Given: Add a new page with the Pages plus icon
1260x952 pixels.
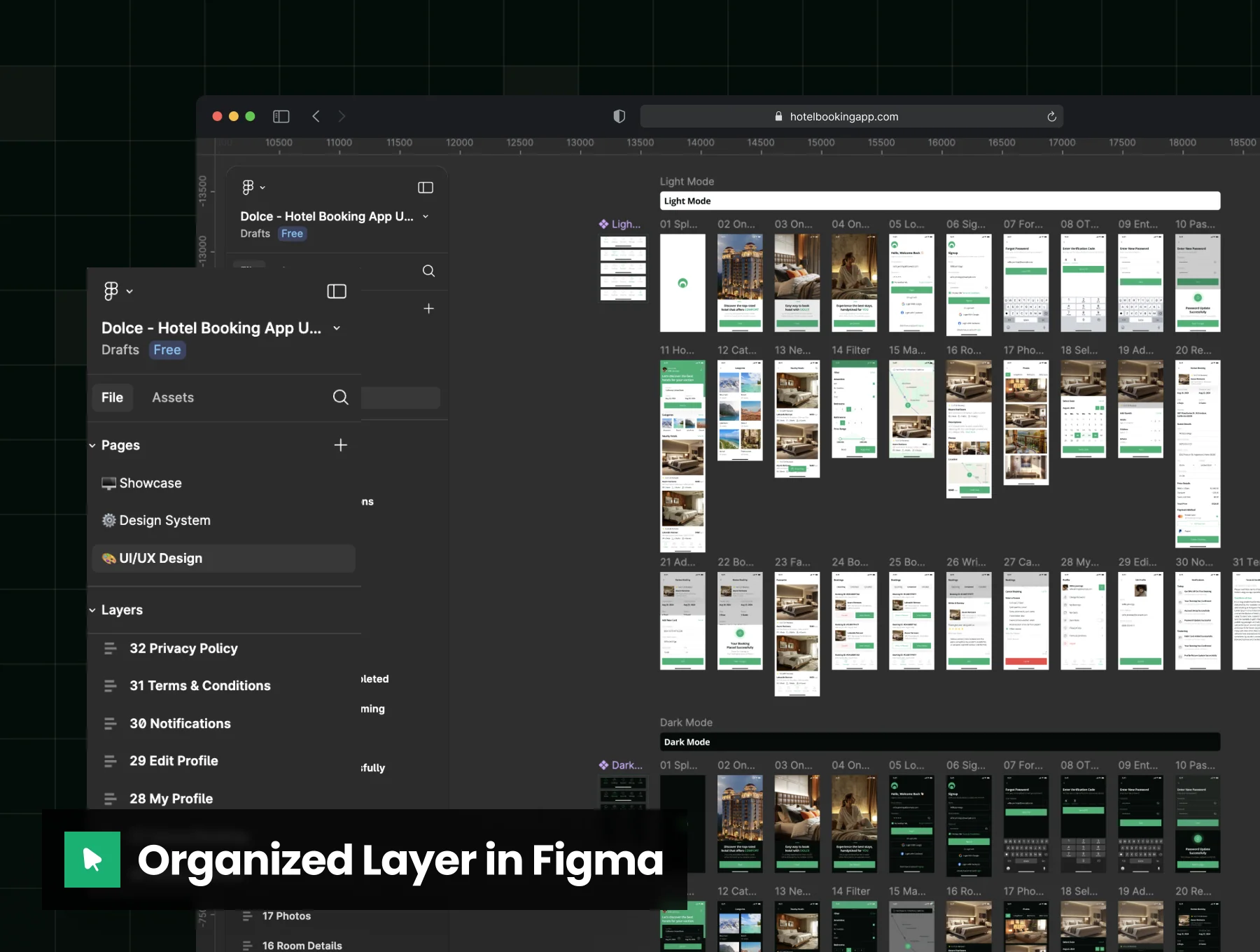Looking at the screenshot, I should [x=341, y=445].
